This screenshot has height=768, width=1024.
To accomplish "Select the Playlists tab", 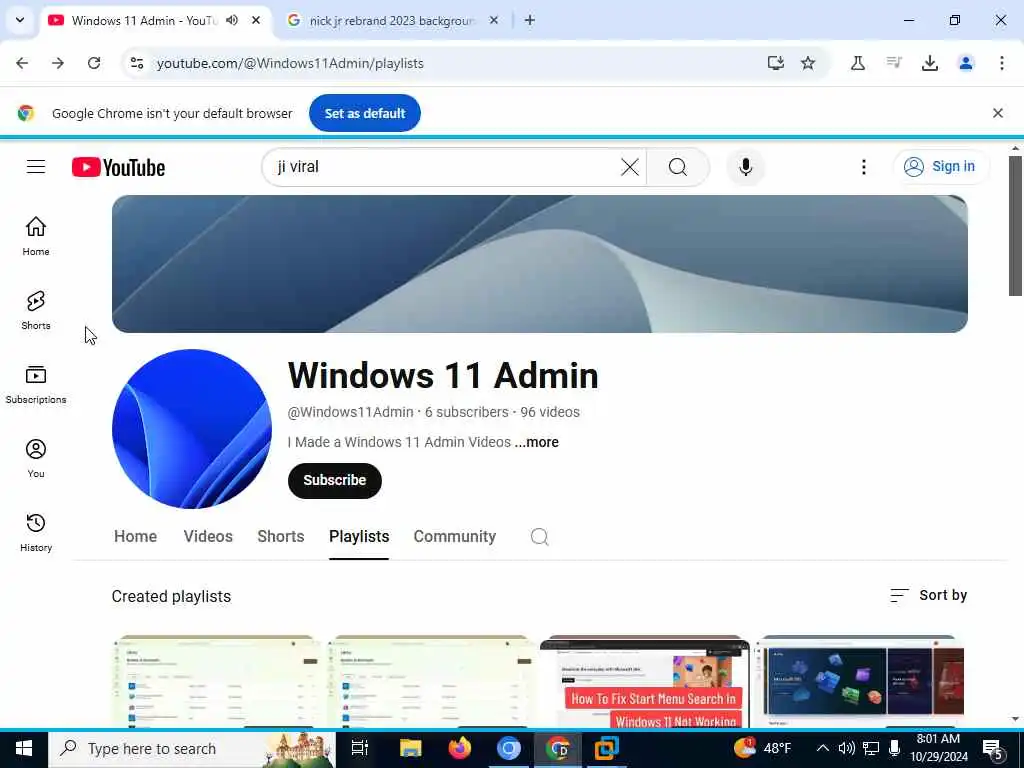I will (x=359, y=537).
